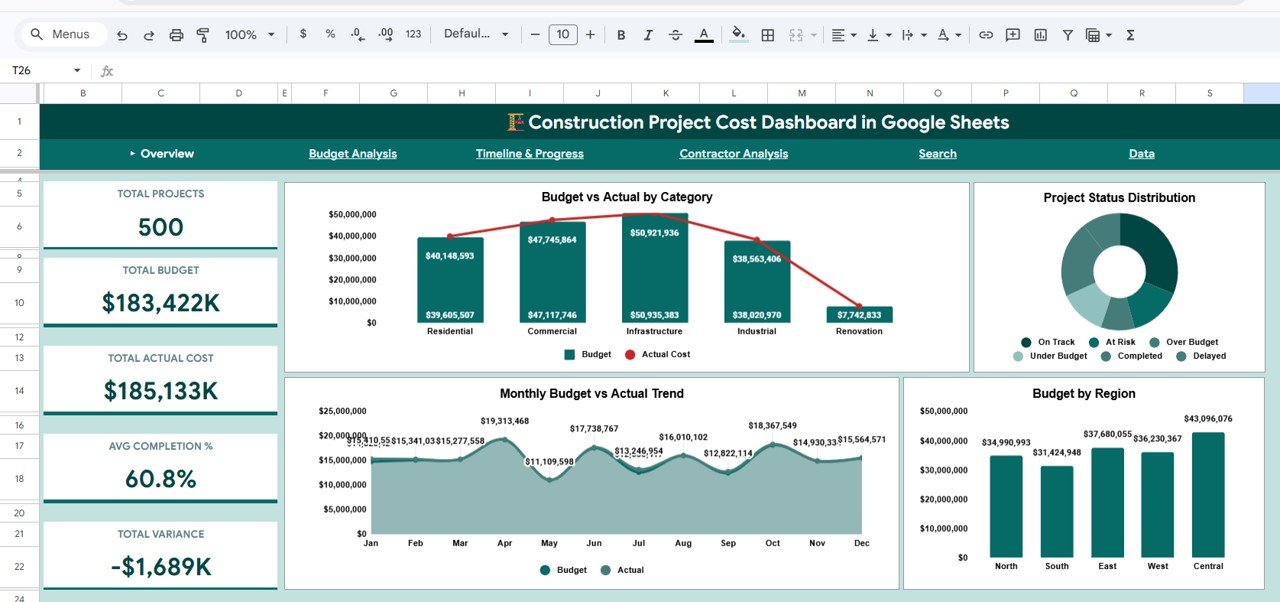
Task: Toggle italic formatting
Action: [x=648, y=34]
